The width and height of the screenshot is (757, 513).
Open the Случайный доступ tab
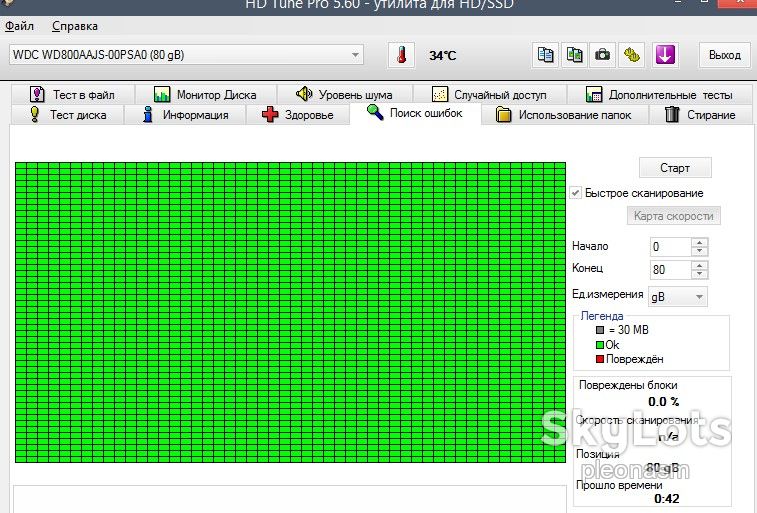[x=490, y=94]
